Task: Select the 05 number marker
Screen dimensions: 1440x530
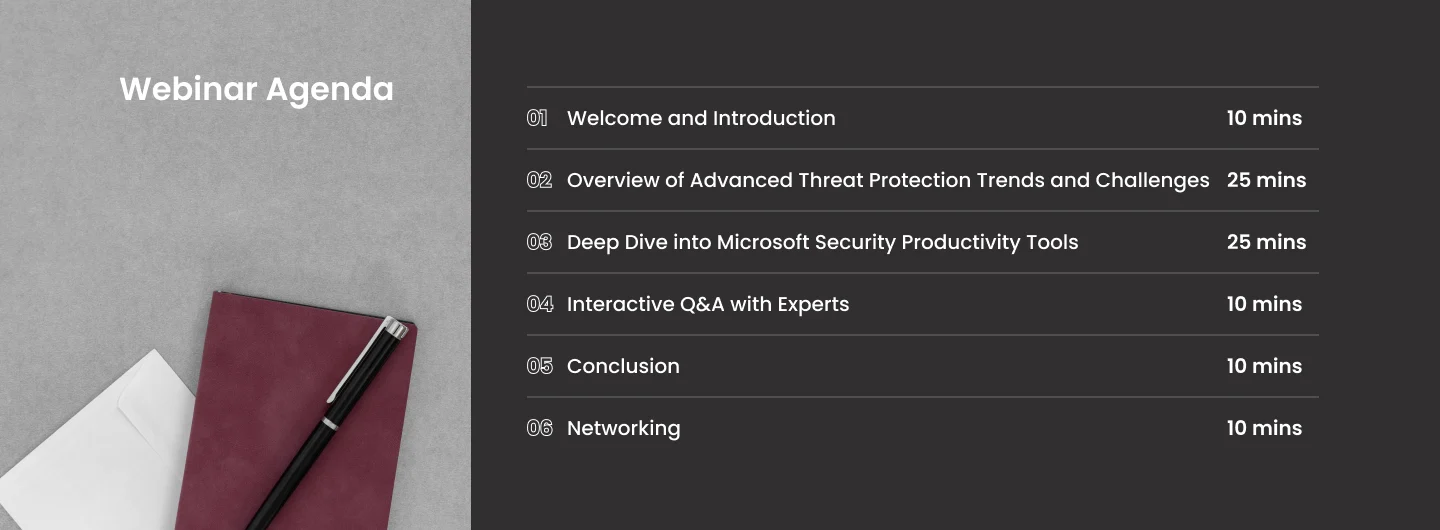Action: point(539,366)
